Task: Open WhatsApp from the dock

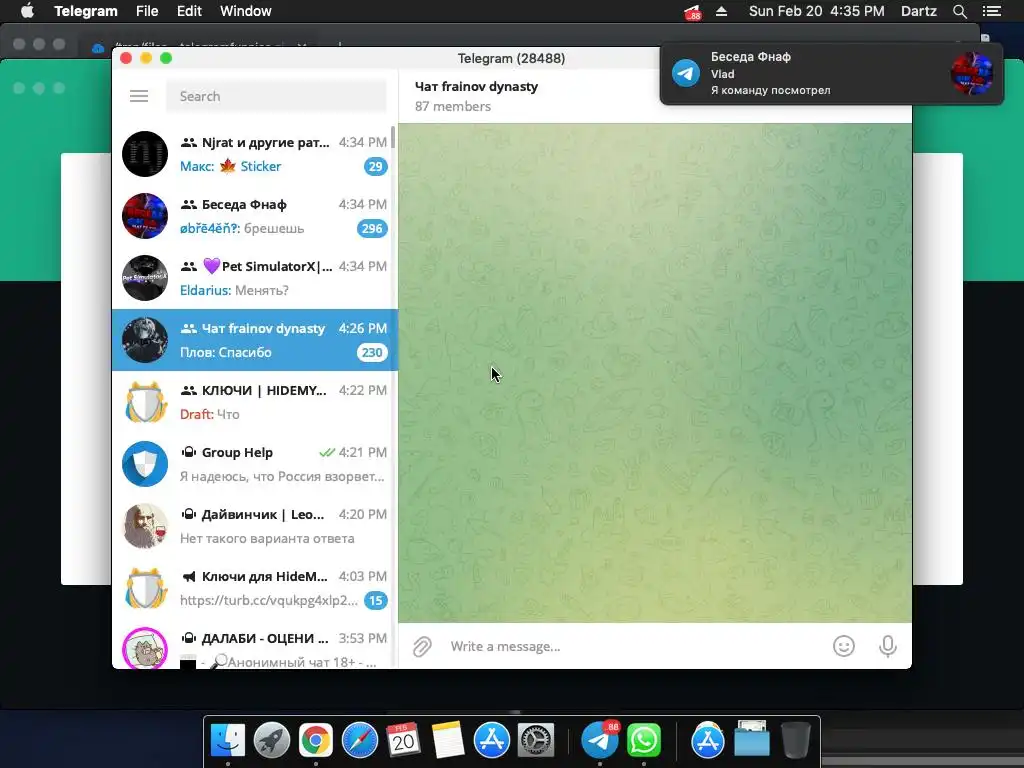Action: (x=644, y=741)
